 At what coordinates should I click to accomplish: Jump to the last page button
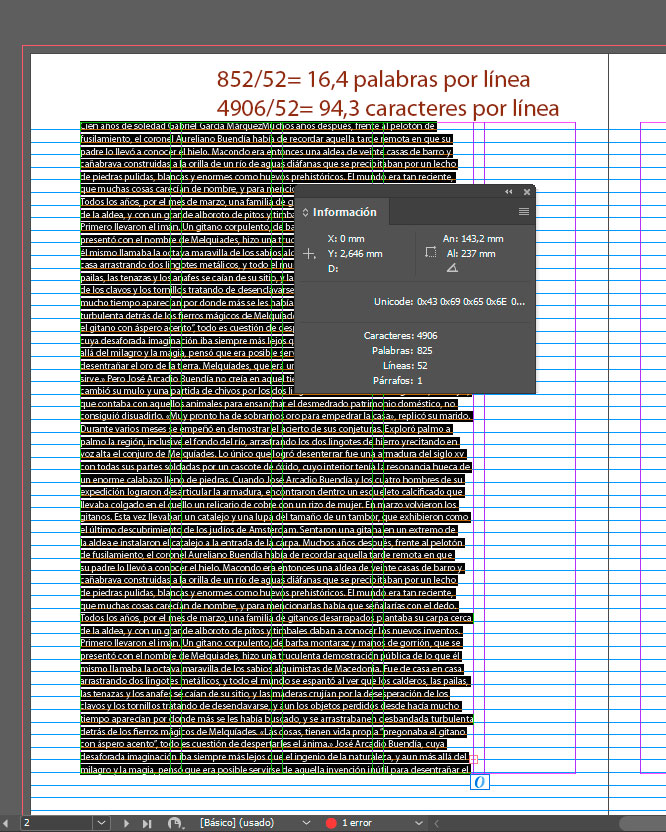[x=146, y=822]
